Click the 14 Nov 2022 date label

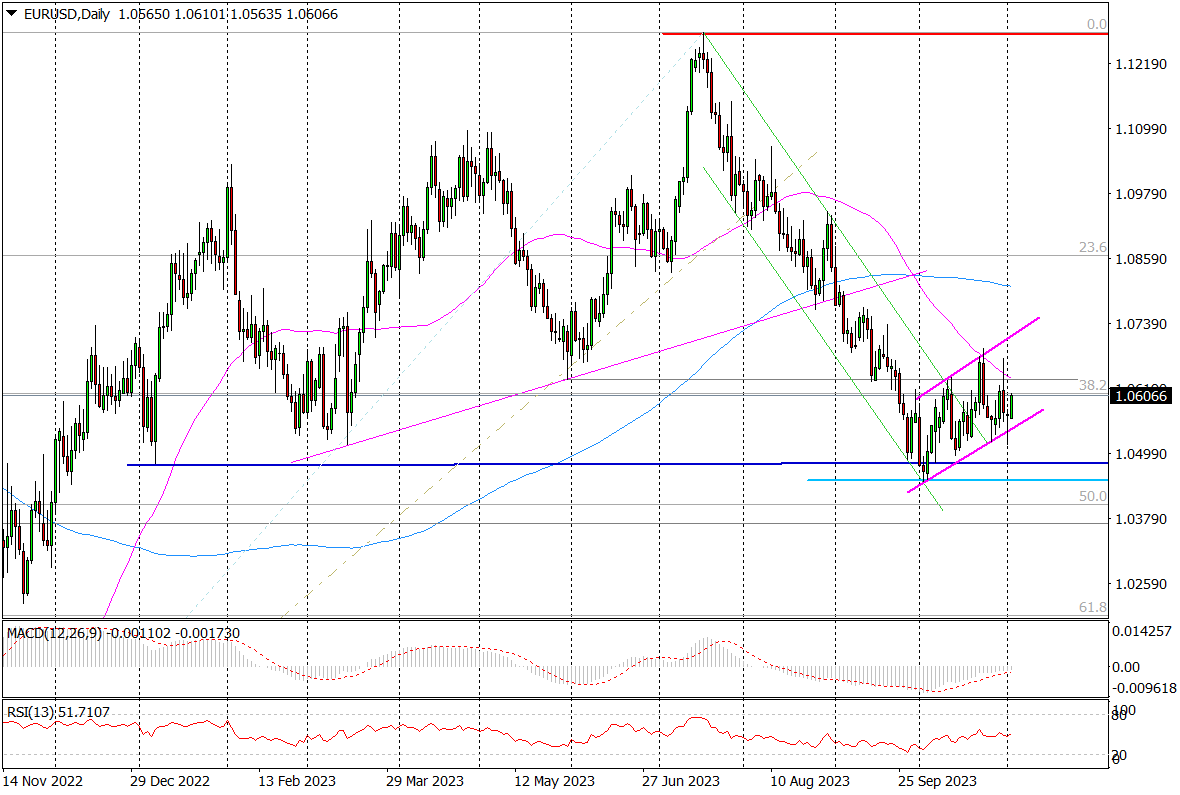(x=43, y=781)
